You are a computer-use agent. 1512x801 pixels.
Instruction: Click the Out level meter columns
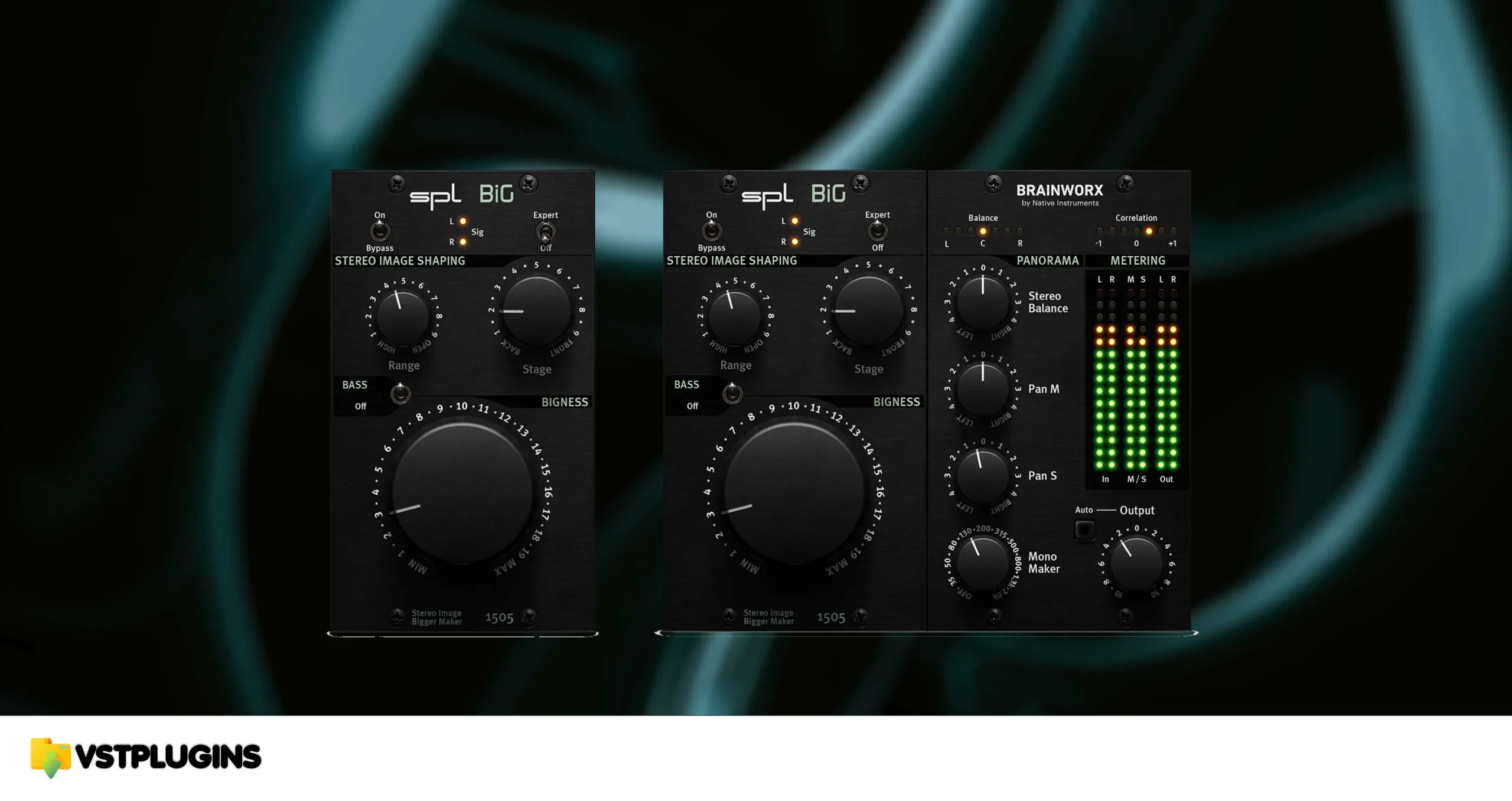coord(1167,378)
